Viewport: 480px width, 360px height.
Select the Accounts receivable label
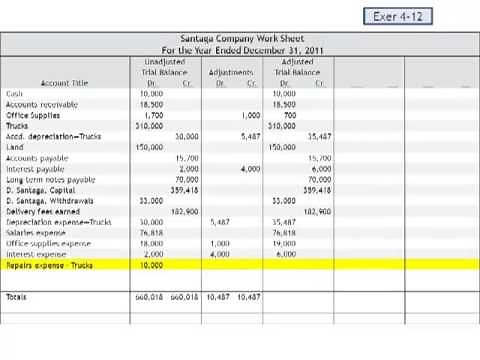pos(42,105)
